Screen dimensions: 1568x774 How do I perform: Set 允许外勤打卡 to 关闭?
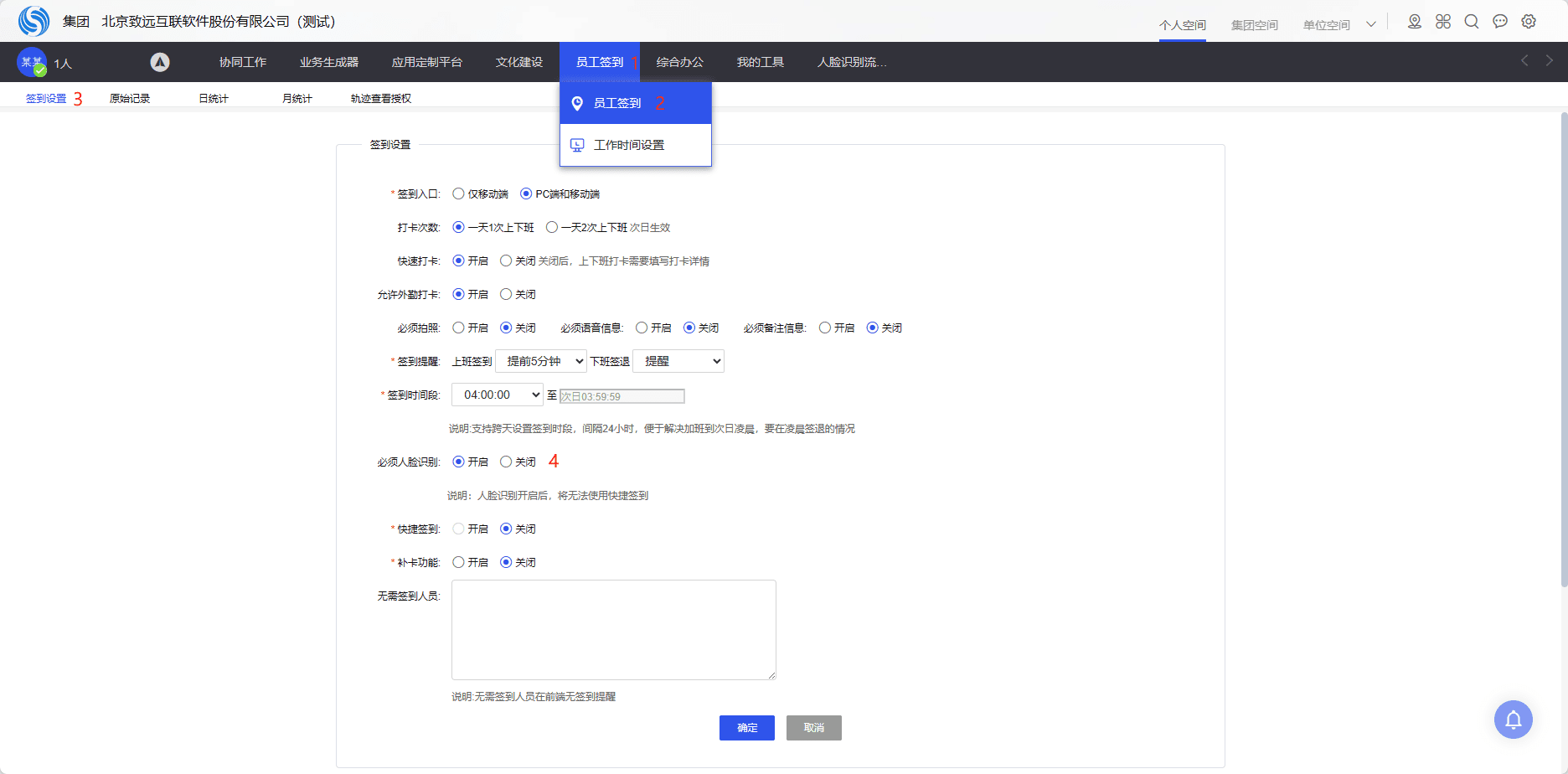coord(506,294)
